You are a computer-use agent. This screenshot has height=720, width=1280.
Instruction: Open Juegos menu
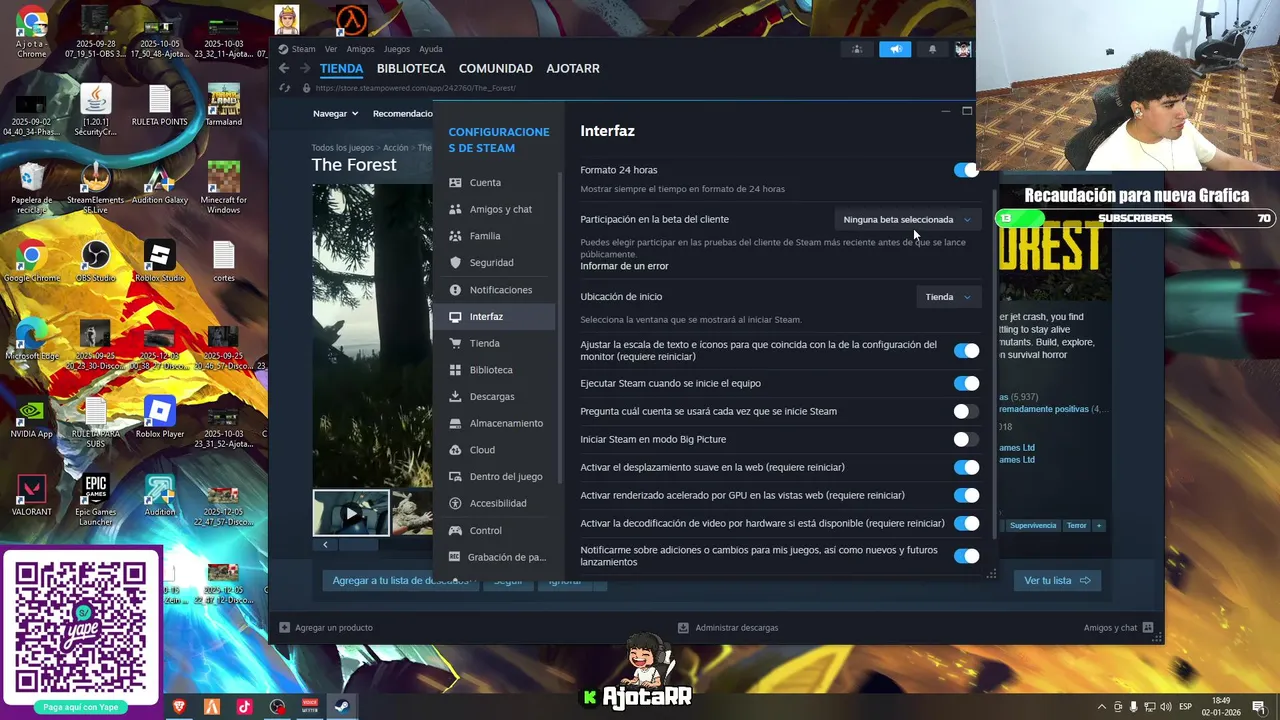[397, 49]
